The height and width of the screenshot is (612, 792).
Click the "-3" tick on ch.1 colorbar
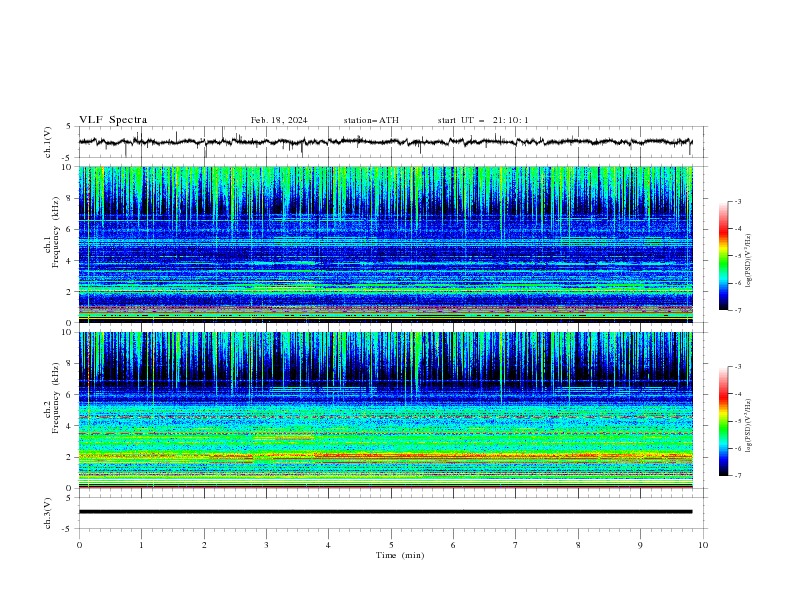pos(738,201)
